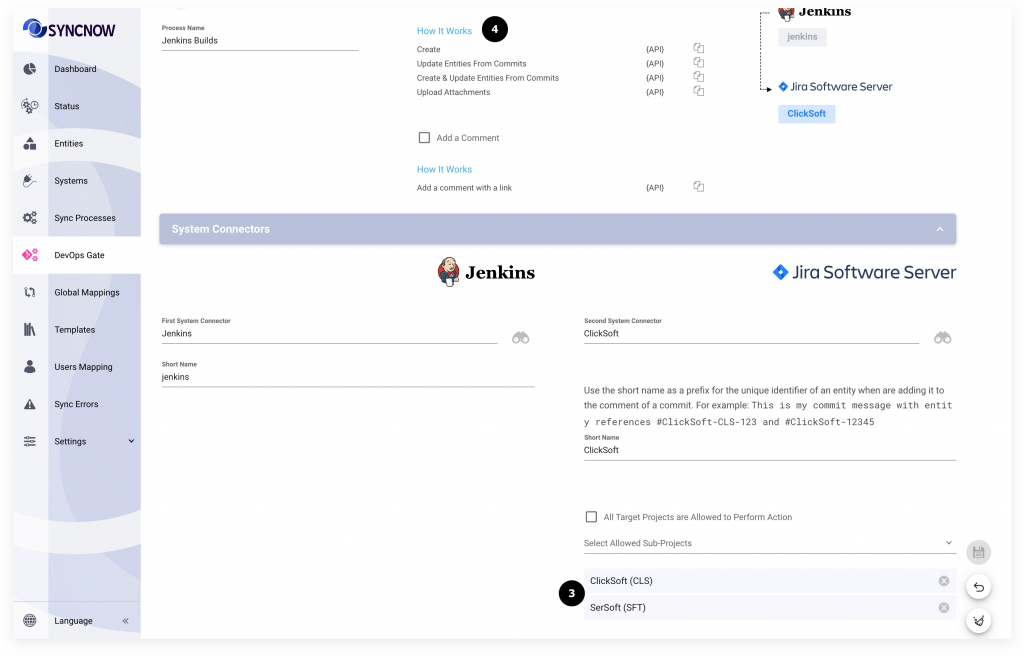Search First System Connector with binoculars icon
The width and height of the screenshot is (1024, 656).
click(520, 338)
